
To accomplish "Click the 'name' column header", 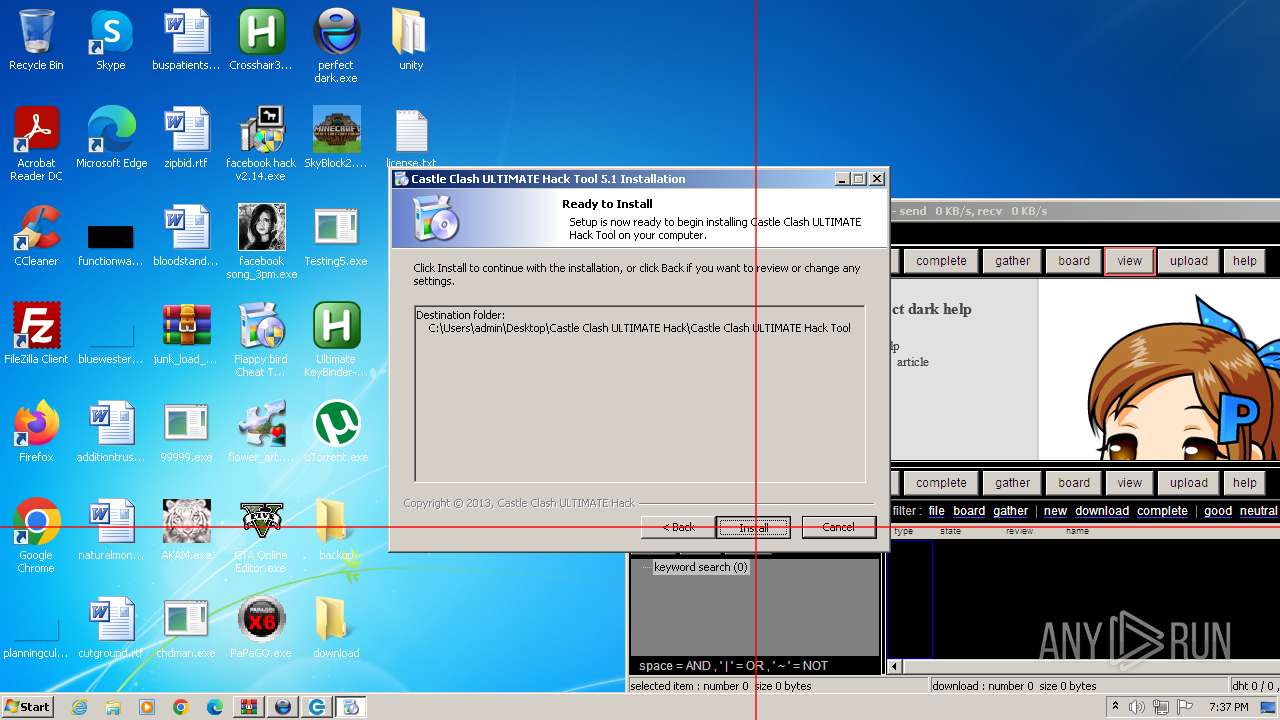I will (1077, 531).
